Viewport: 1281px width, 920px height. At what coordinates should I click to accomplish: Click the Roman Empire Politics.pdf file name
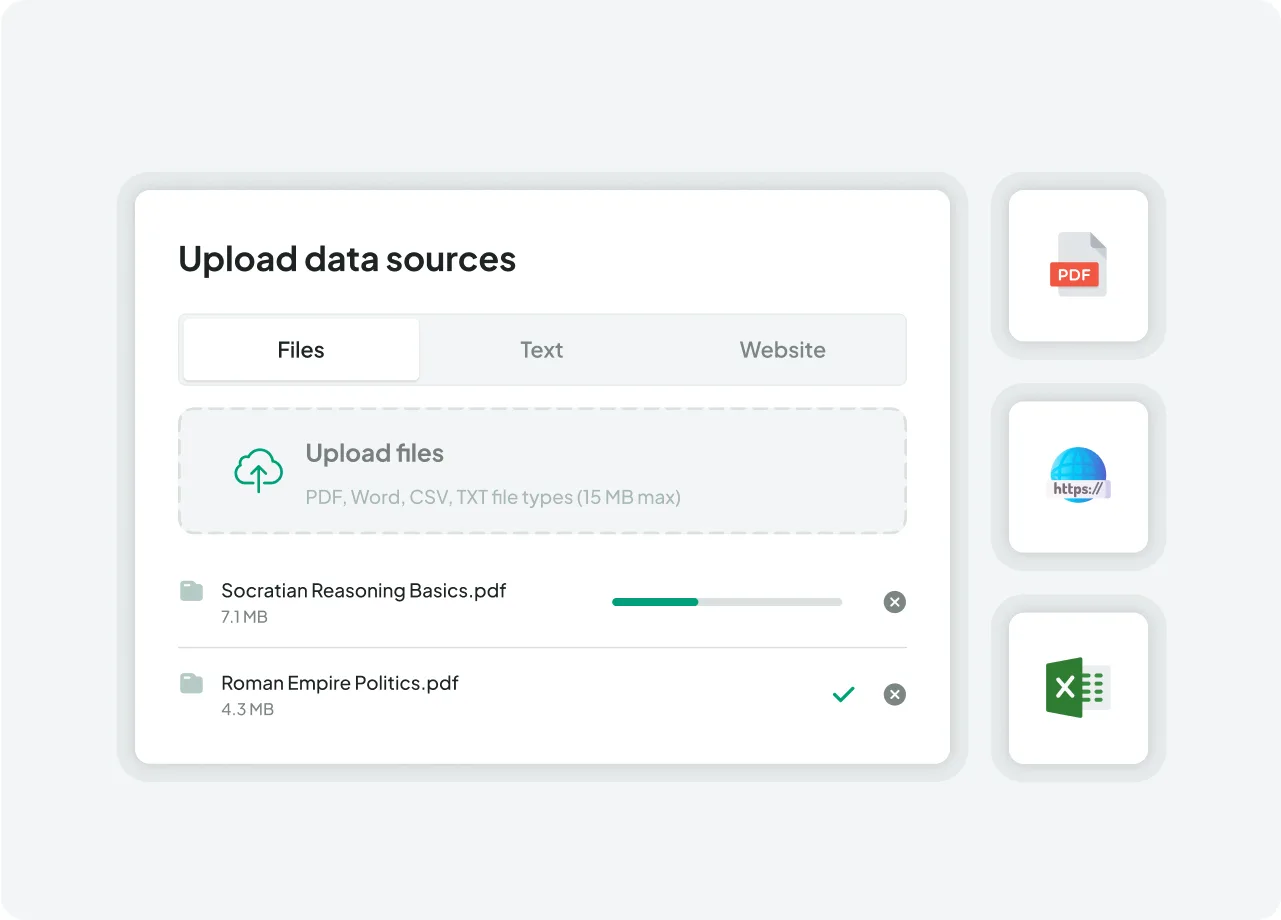pyautogui.click(x=339, y=683)
